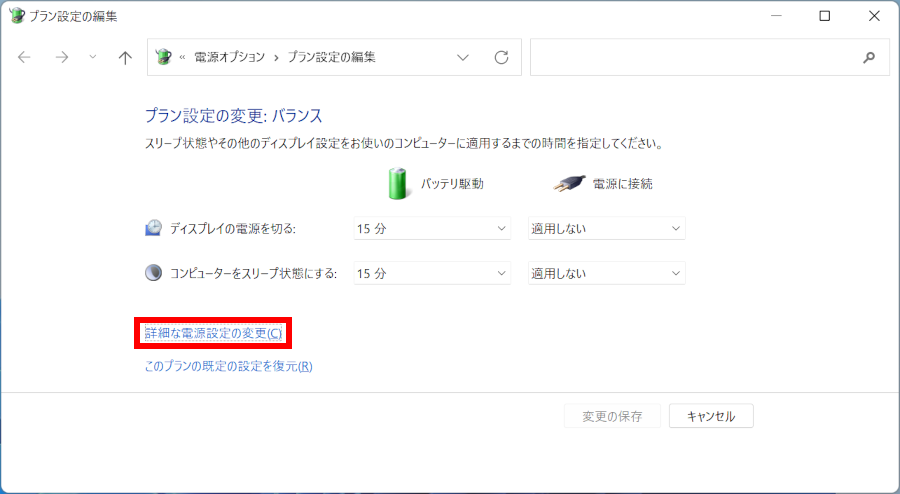Open plugged-in display-off dropdown (適用しない)

point(607,228)
